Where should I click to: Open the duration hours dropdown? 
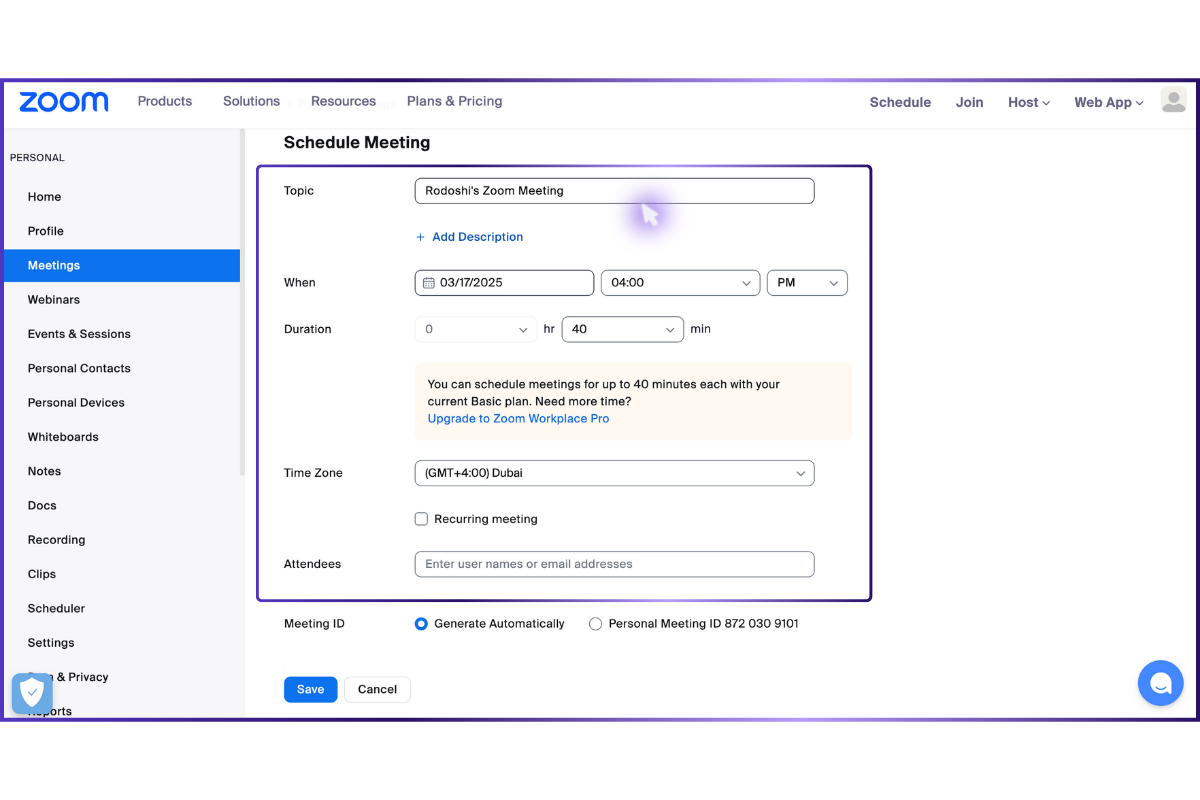(x=476, y=329)
